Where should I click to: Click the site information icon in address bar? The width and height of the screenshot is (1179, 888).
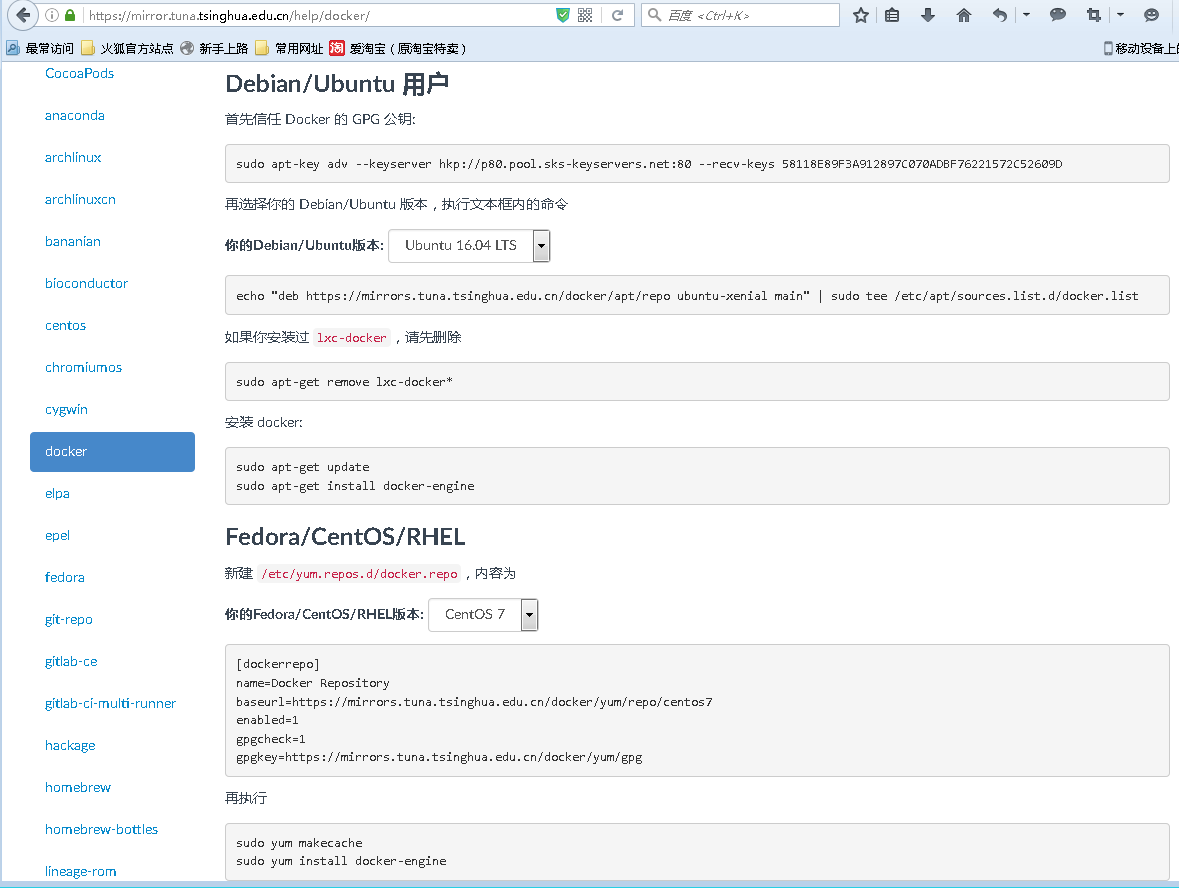(x=52, y=15)
